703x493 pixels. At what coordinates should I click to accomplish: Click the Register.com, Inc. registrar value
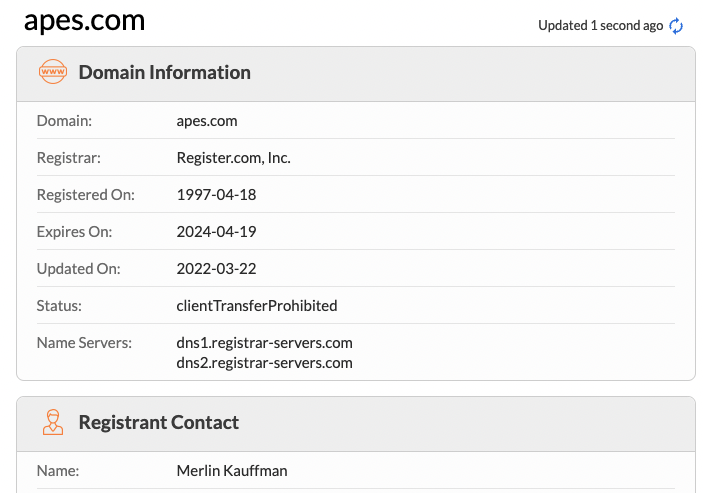point(234,158)
